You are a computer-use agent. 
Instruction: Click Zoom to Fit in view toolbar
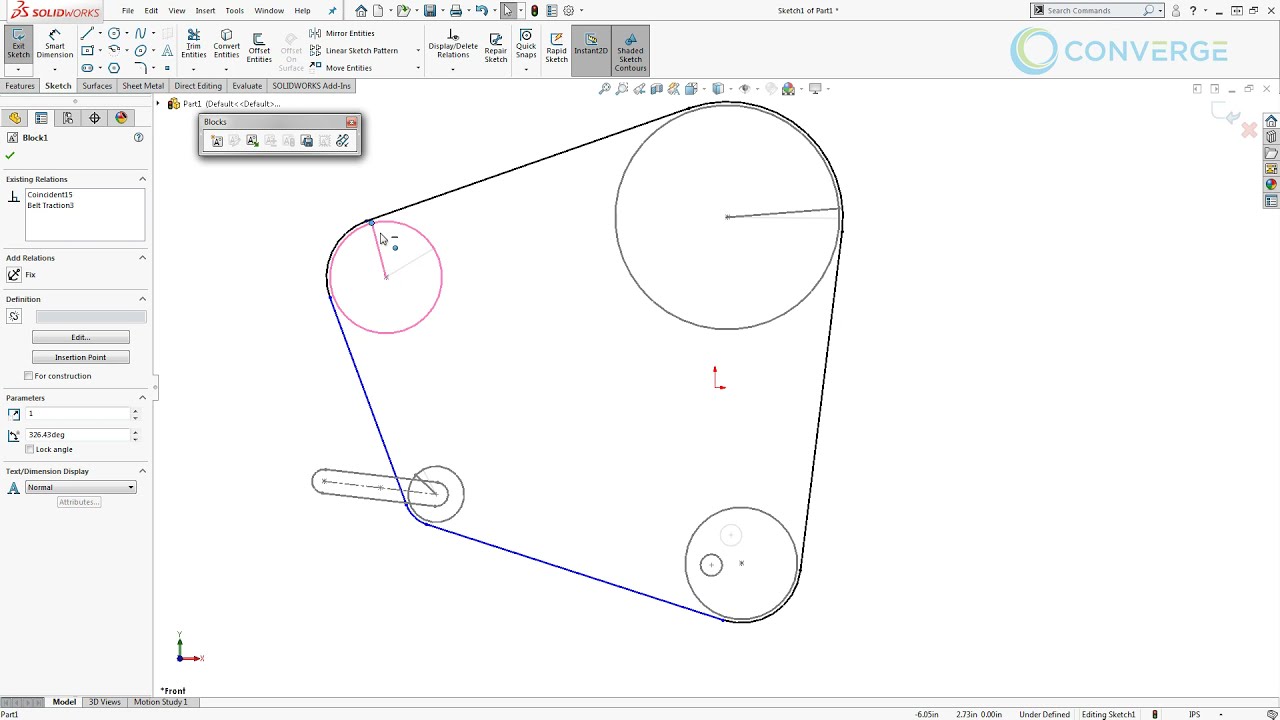(604, 89)
